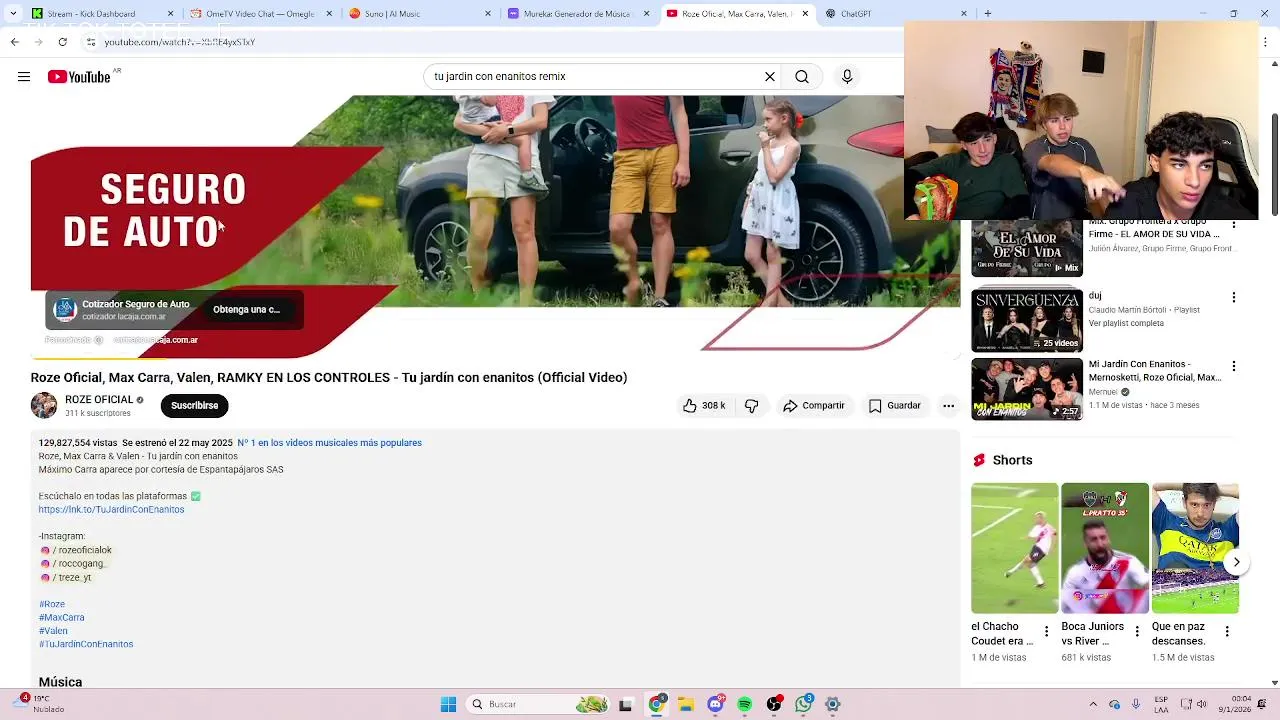The height and width of the screenshot is (720, 1280).
Task: Share the video via Compartir
Action: point(814,406)
